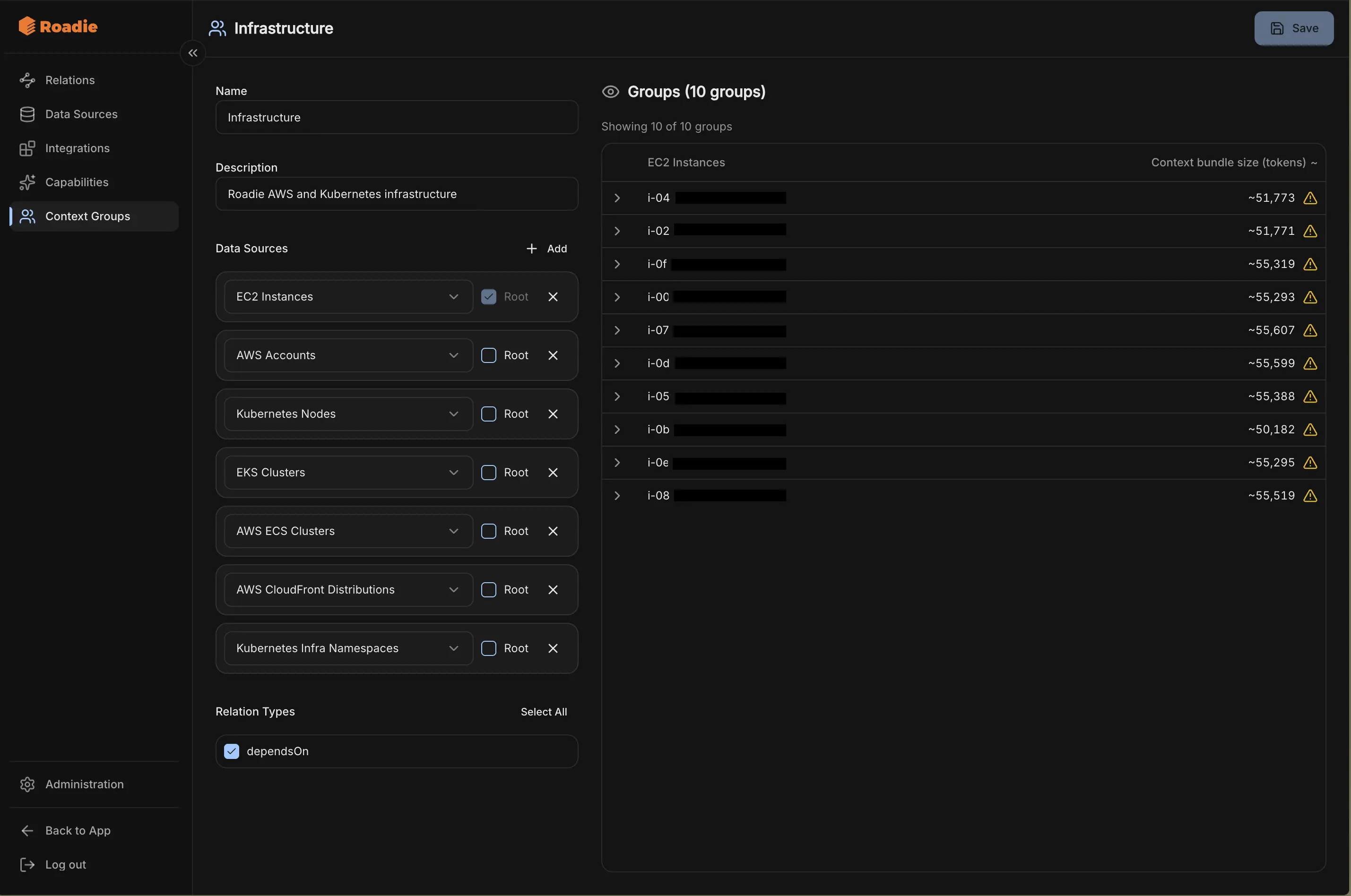Open Relations in the sidebar
Image resolution: width=1351 pixels, height=896 pixels.
pos(94,80)
